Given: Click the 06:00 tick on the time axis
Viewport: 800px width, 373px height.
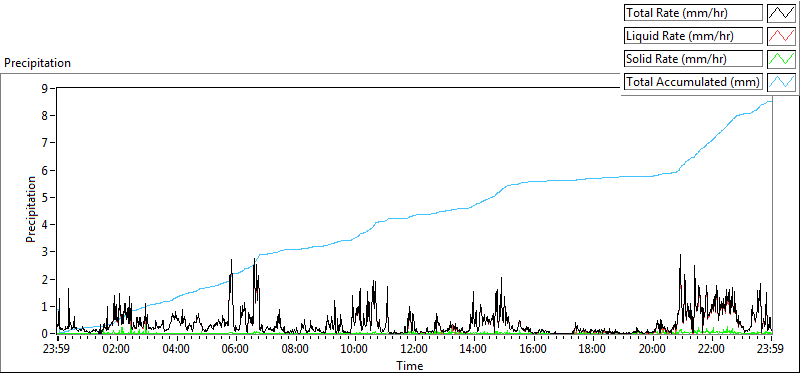Looking at the screenshot, I should (x=236, y=350).
